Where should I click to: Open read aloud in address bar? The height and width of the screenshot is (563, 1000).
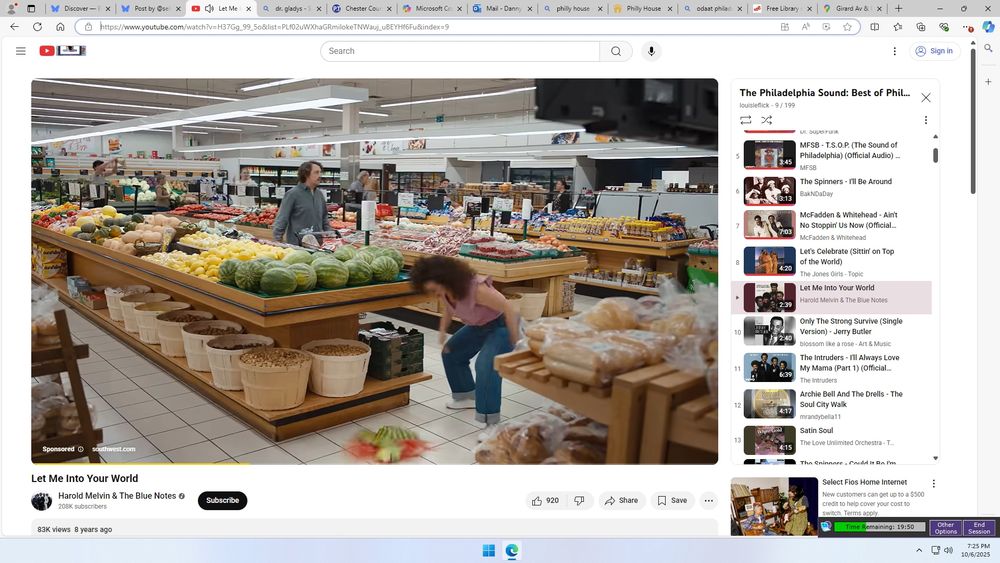pyautogui.click(x=805, y=27)
